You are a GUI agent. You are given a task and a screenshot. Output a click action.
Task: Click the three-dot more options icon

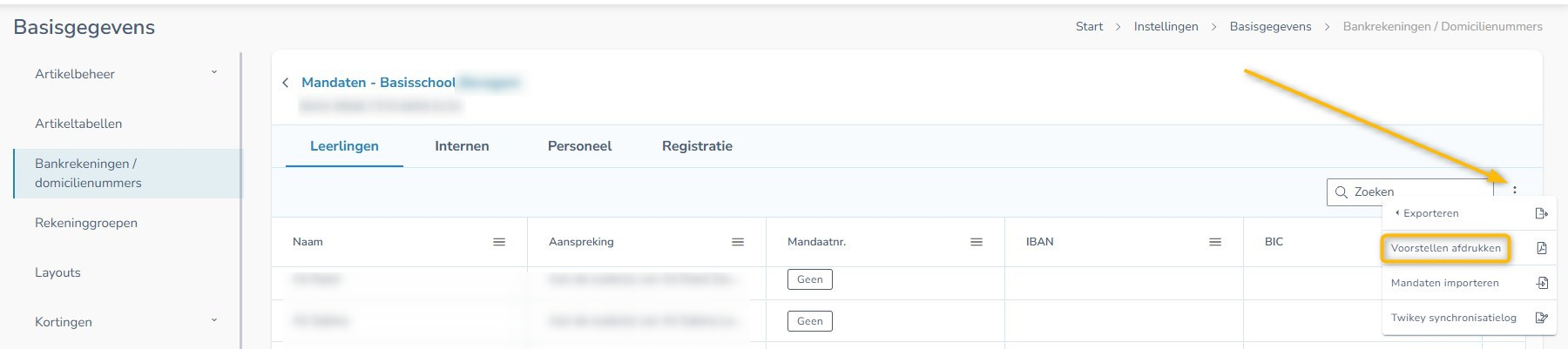1515,191
